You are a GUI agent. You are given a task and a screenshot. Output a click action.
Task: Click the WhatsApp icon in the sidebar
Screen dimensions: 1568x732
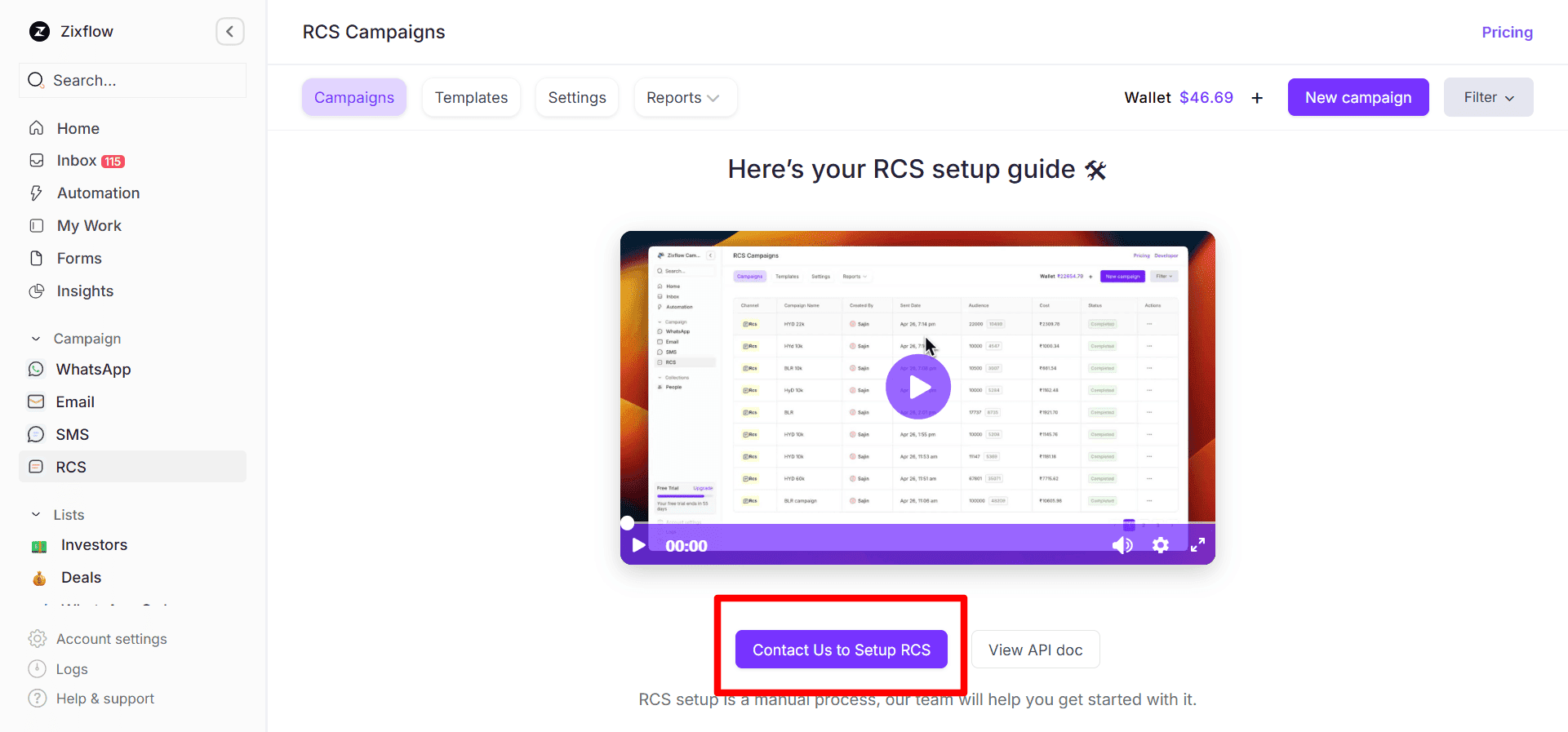(36, 370)
